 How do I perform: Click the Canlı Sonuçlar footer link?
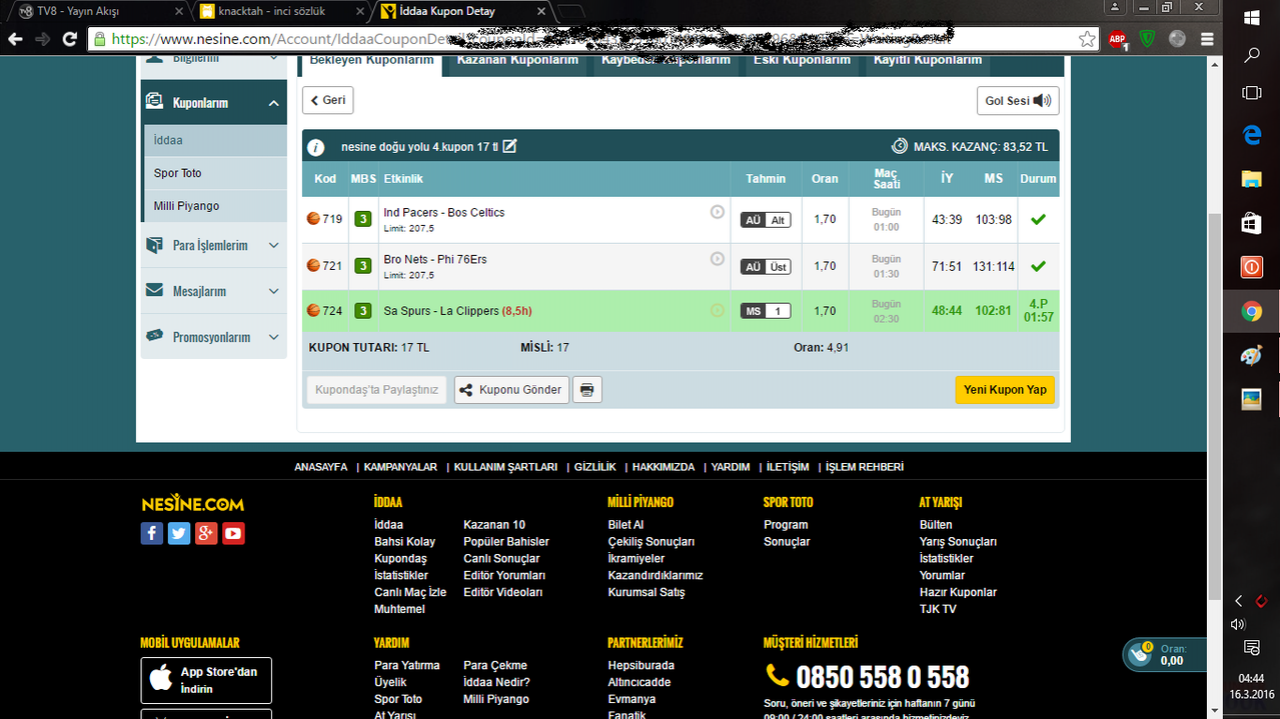tap(501, 559)
